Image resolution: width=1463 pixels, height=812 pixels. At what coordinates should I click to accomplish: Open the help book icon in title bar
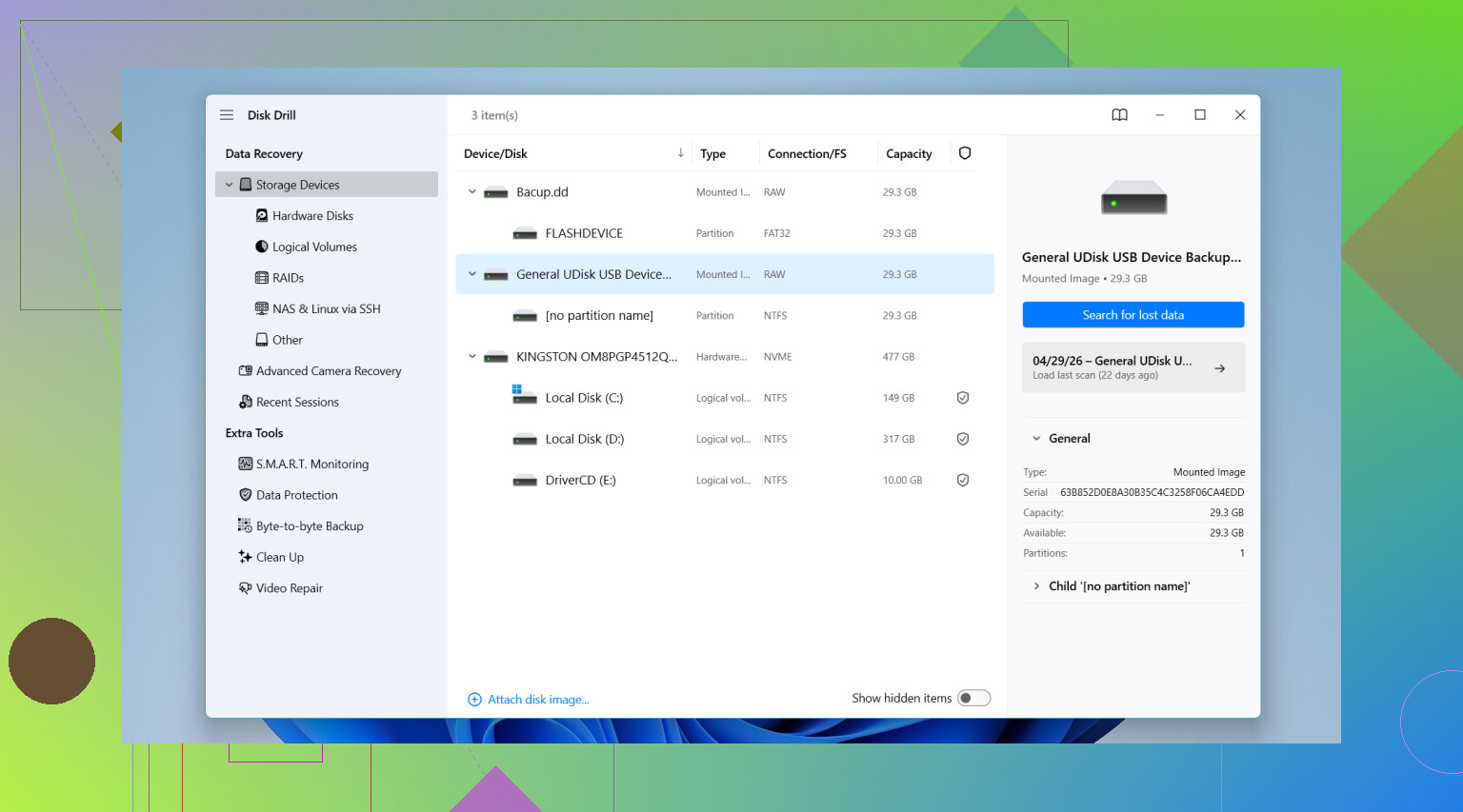click(x=1119, y=115)
